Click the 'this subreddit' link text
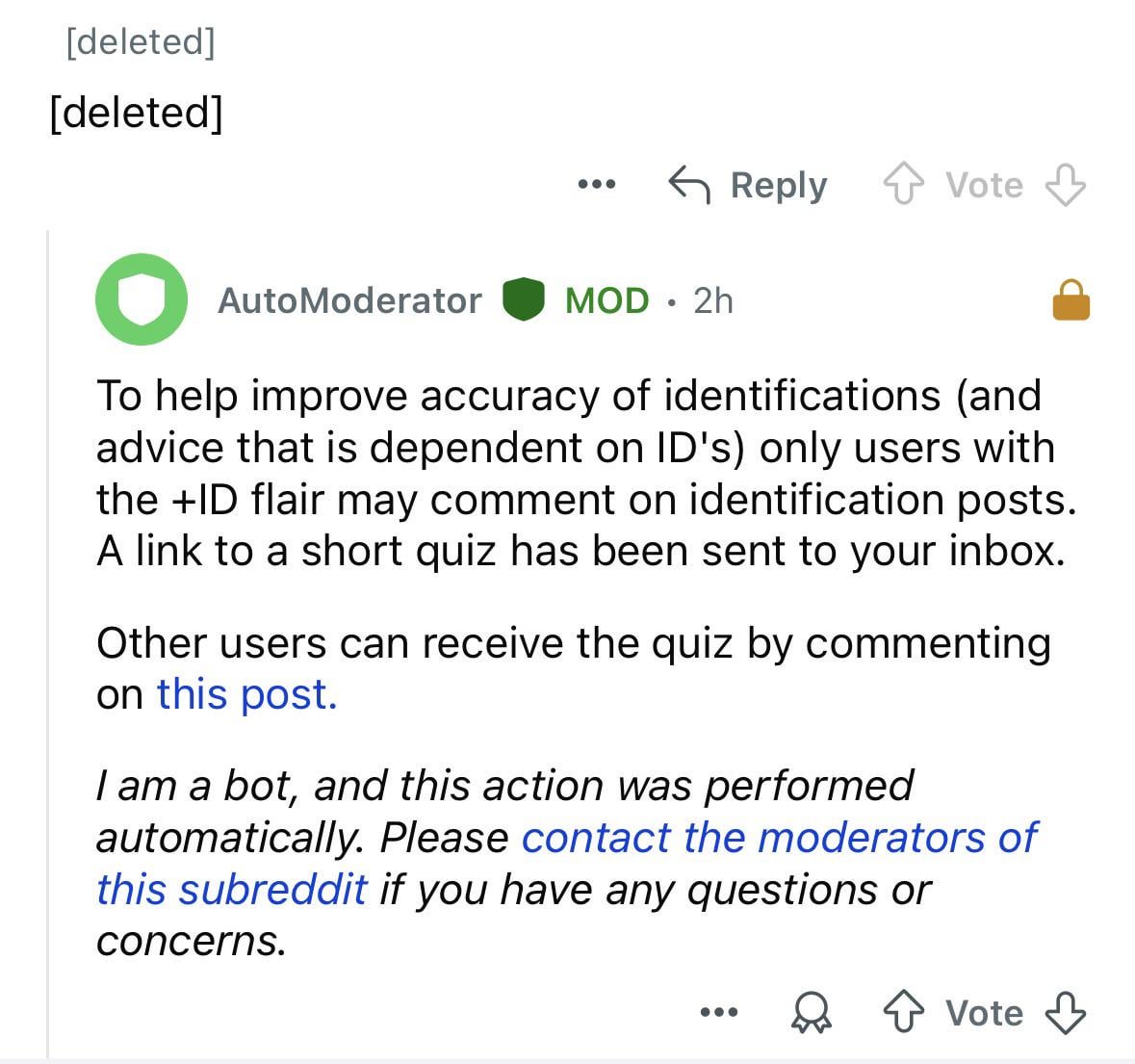The image size is (1135, 1064). coord(231,889)
